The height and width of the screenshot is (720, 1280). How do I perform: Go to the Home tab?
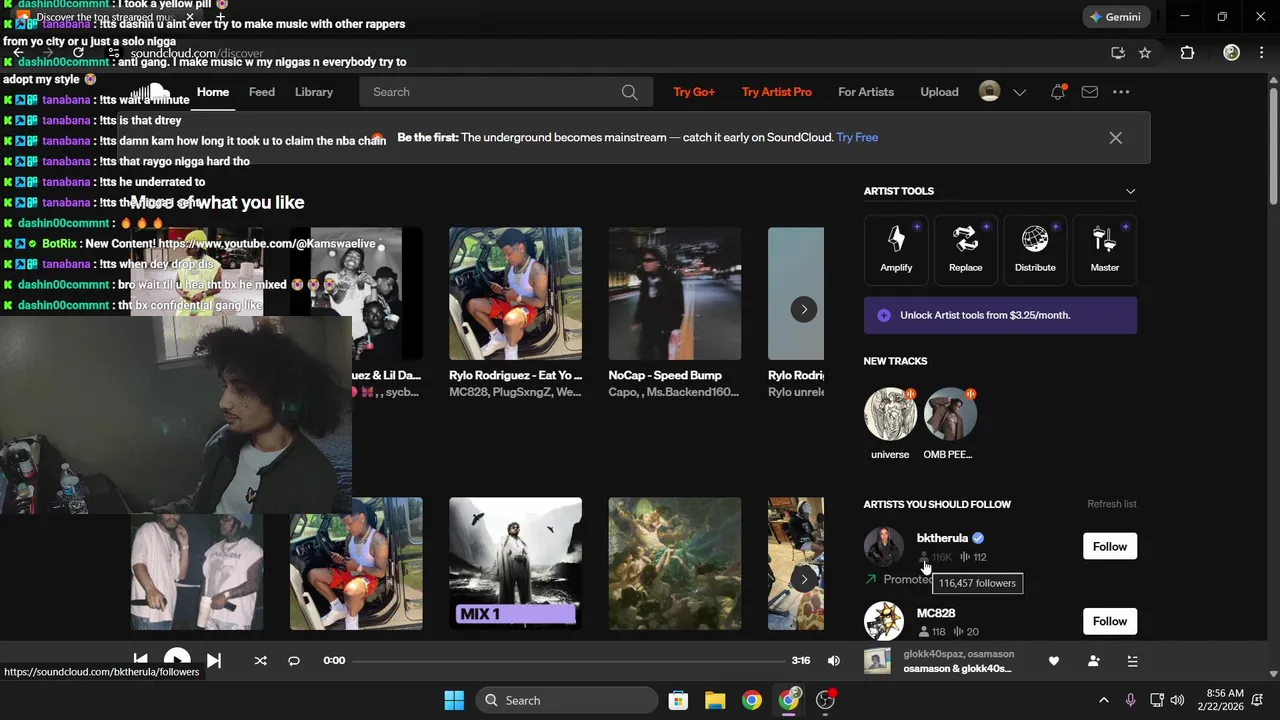(213, 92)
